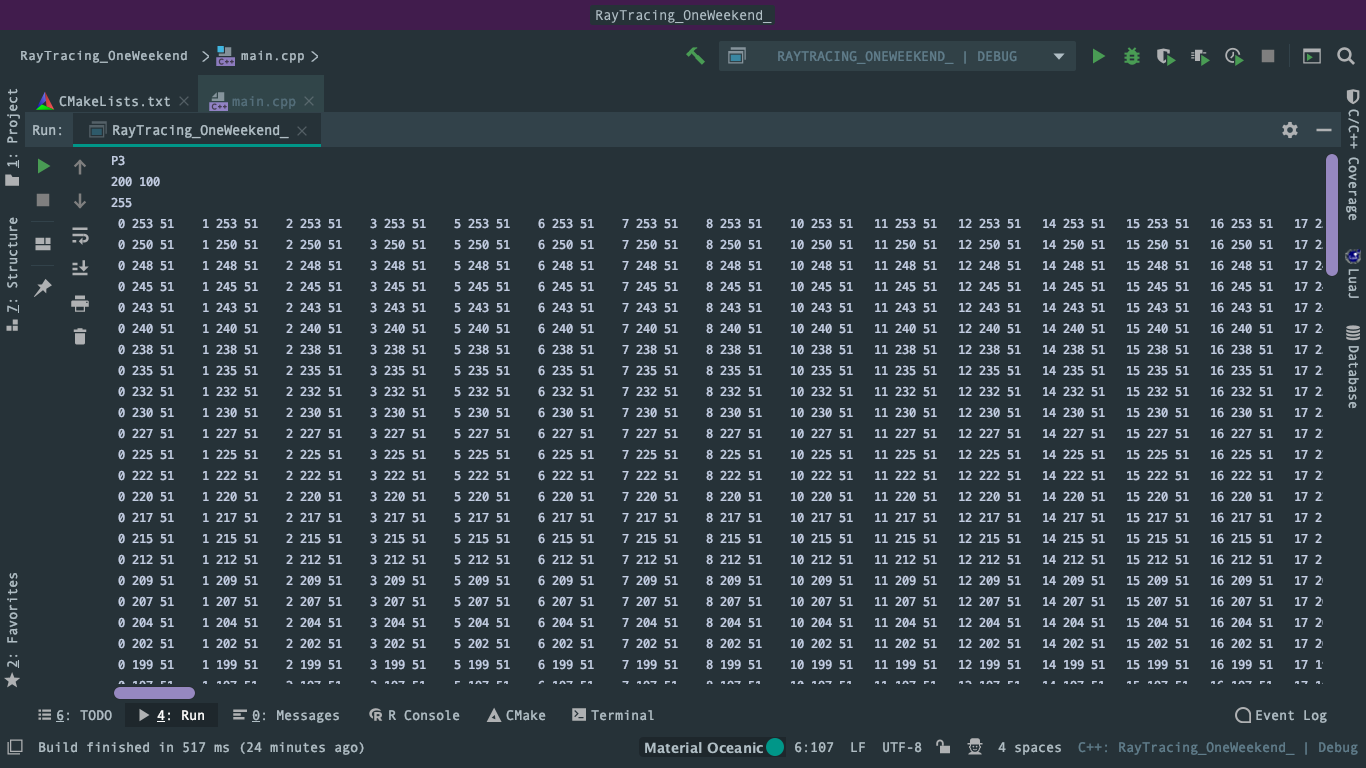Click the horizontal scrollbar in console
1366x768 pixels.
click(154, 693)
